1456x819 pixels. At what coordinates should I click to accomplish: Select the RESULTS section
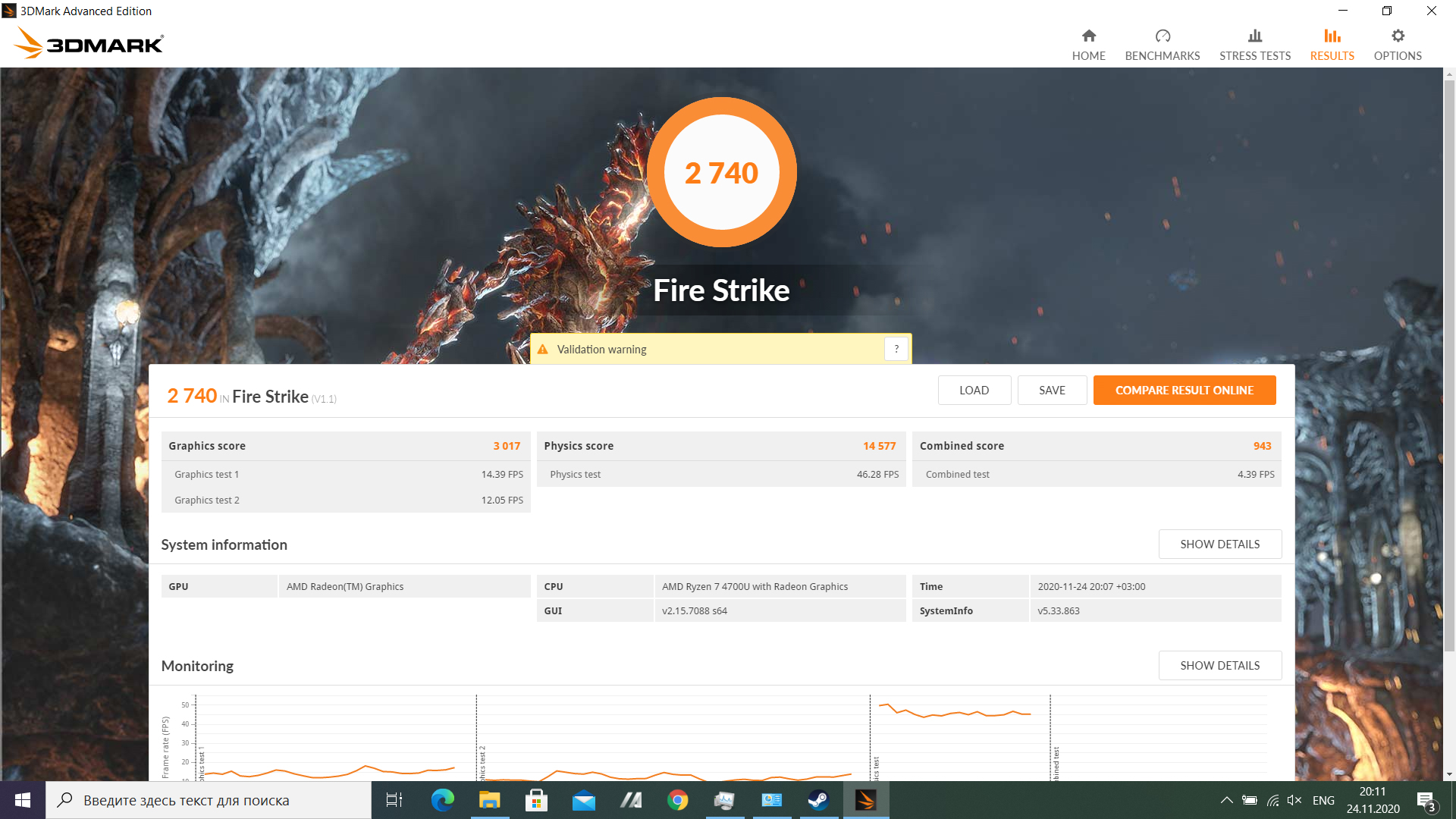[x=1332, y=45]
